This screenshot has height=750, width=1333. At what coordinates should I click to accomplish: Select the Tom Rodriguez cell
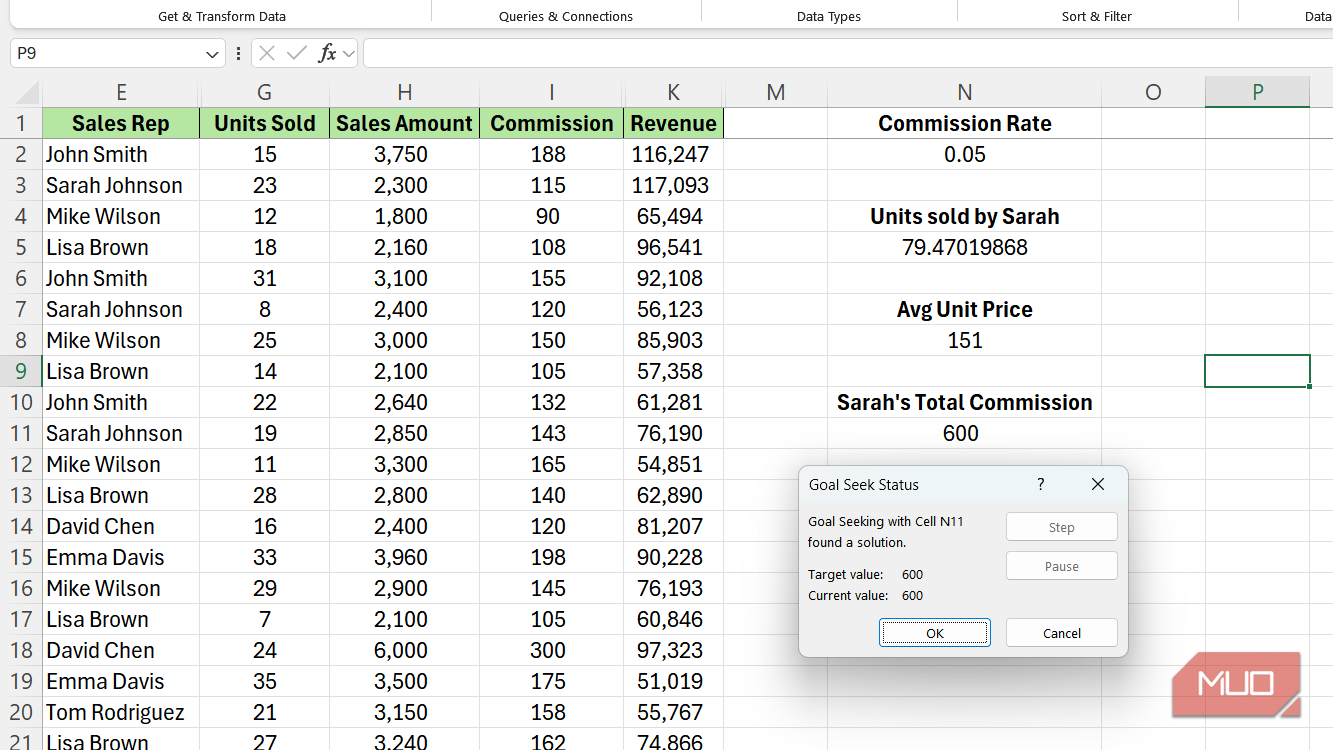pos(121,712)
